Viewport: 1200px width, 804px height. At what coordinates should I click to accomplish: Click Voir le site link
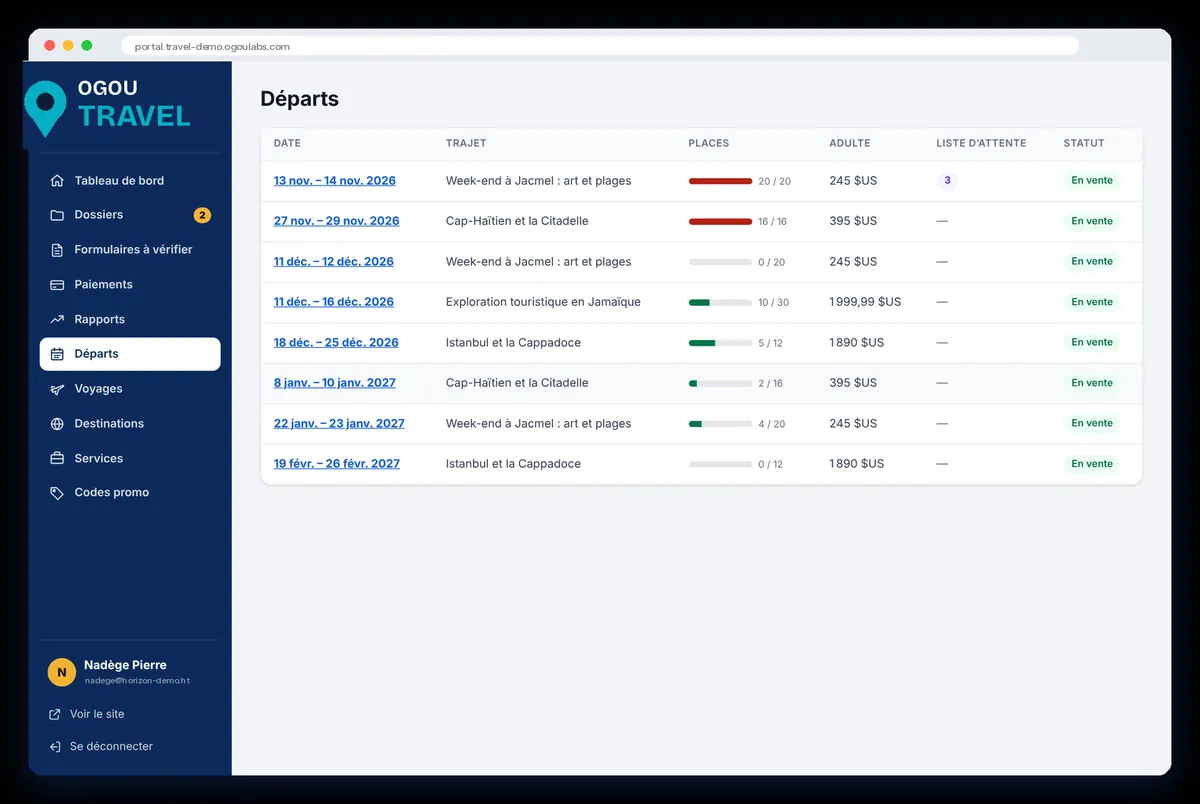coord(97,715)
